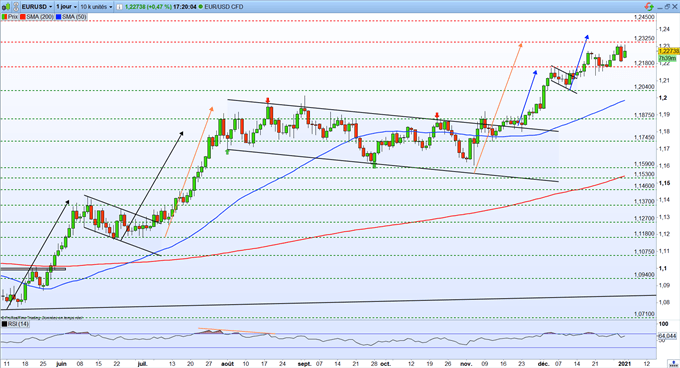Screen dimensions: 680x368
Task: Click the 1,15300 level label
Action: click(644, 174)
